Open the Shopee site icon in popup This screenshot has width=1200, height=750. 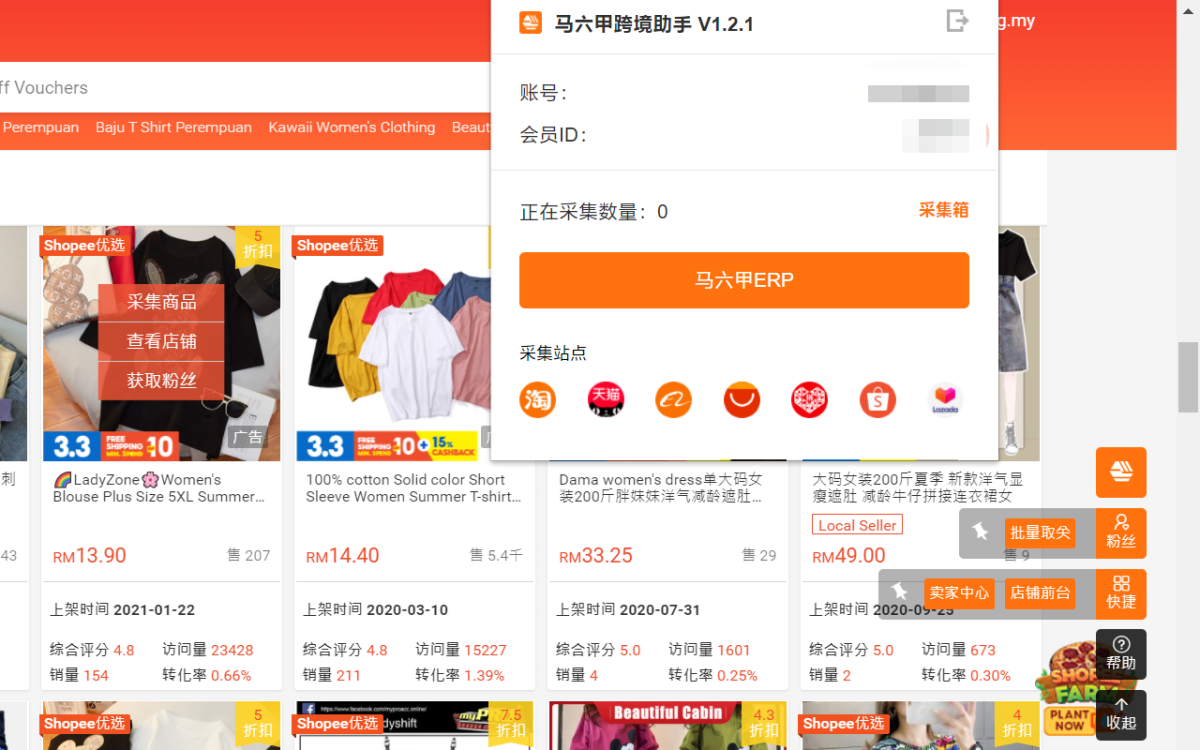pyautogui.click(x=878, y=400)
